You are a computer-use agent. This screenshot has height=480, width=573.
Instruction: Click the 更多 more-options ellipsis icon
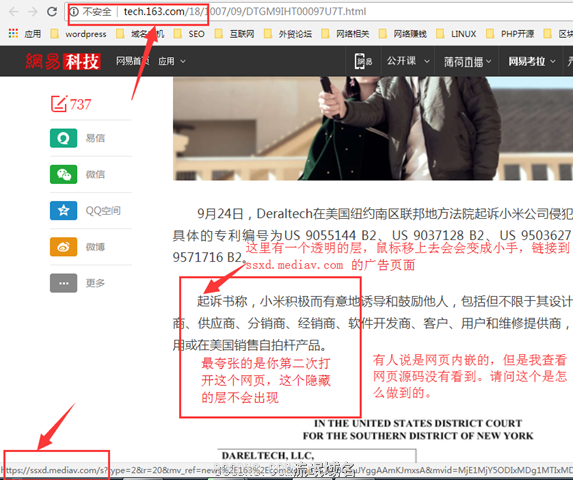tap(64, 283)
